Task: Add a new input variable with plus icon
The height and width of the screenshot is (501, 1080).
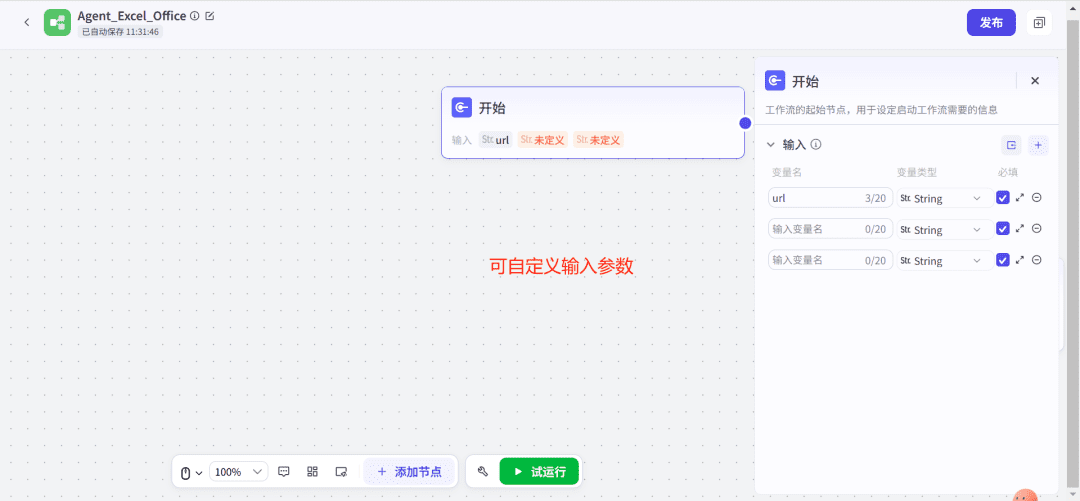Action: (1038, 145)
